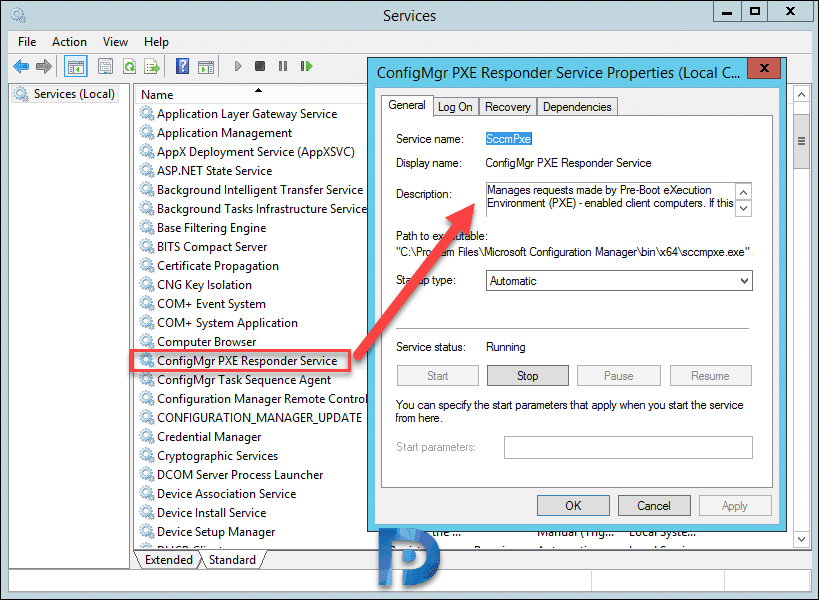This screenshot has width=819, height=600.
Task: Click the Pause Service toolbar icon
Action: tap(283, 66)
